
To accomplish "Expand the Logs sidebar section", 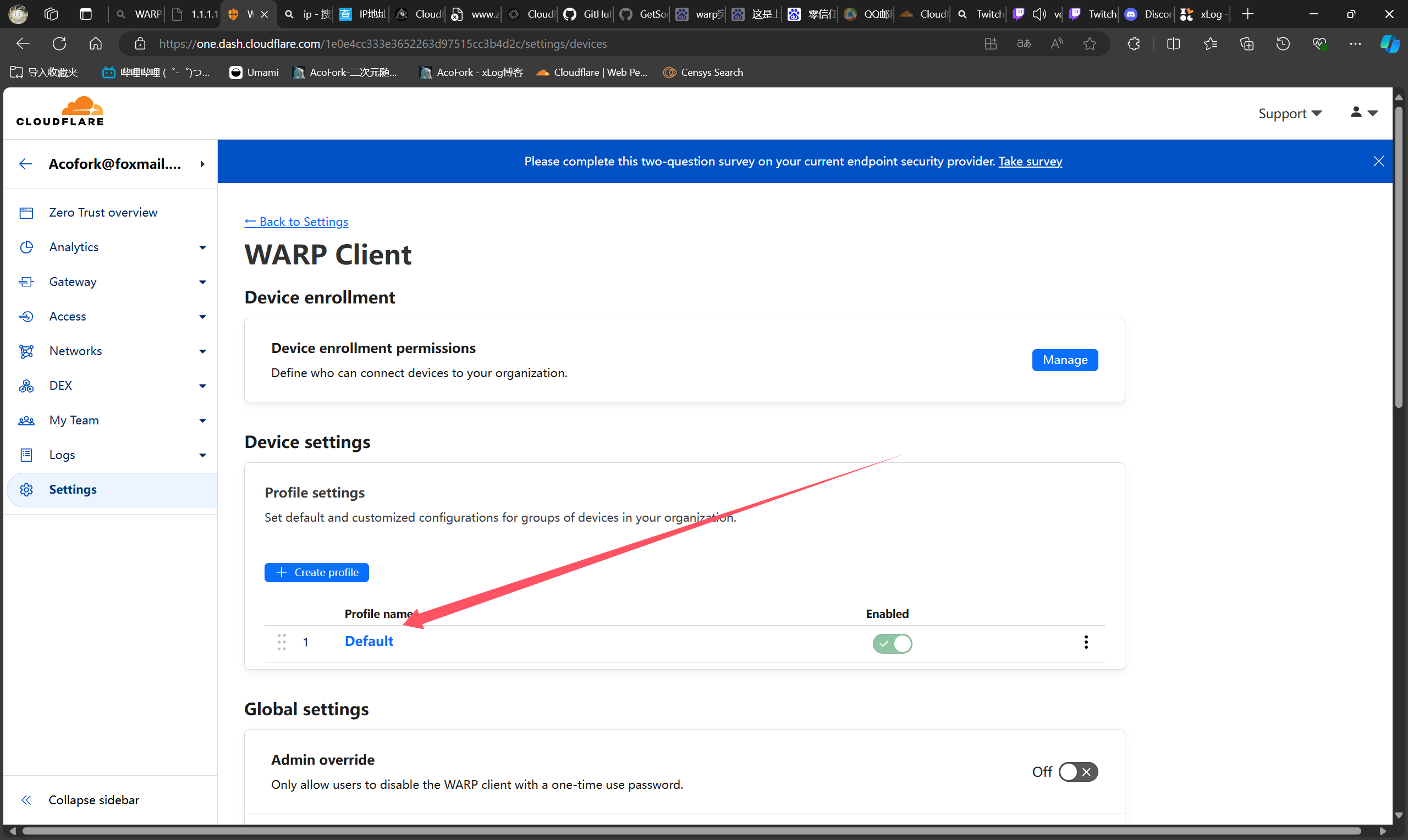I will (202, 455).
